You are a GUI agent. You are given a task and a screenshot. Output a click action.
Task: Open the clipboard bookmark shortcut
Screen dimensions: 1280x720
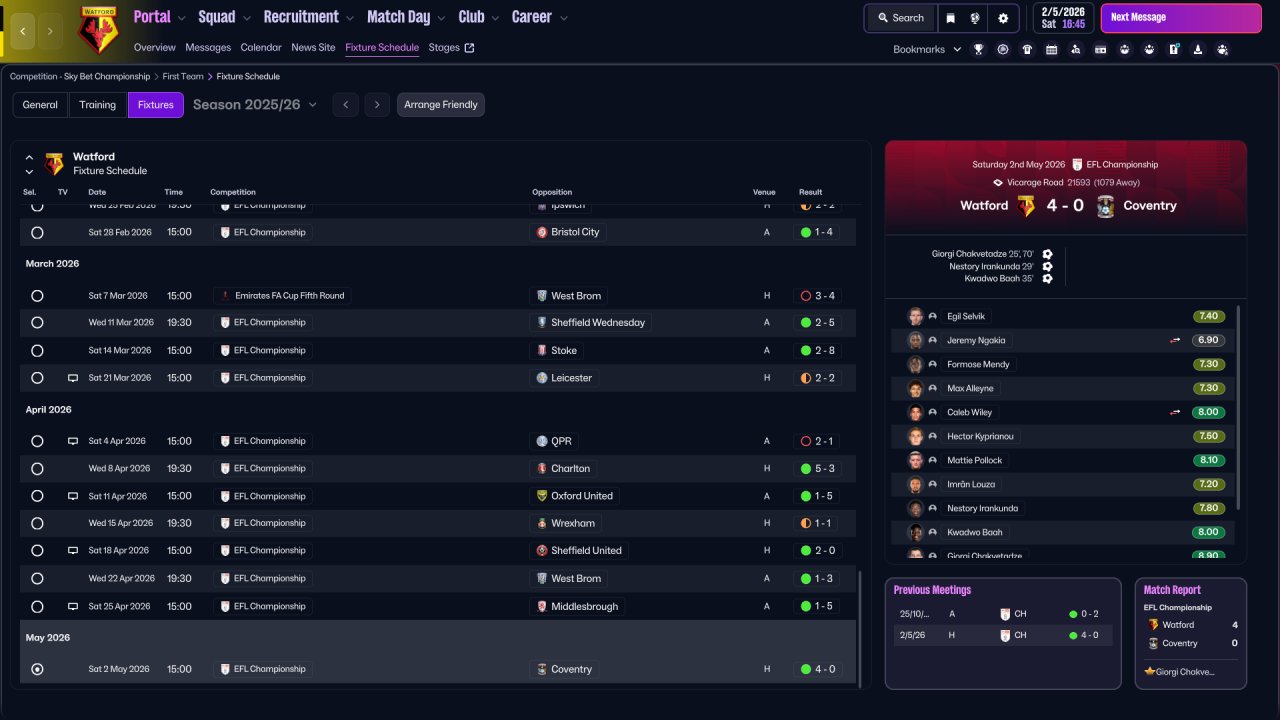[1174, 49]
